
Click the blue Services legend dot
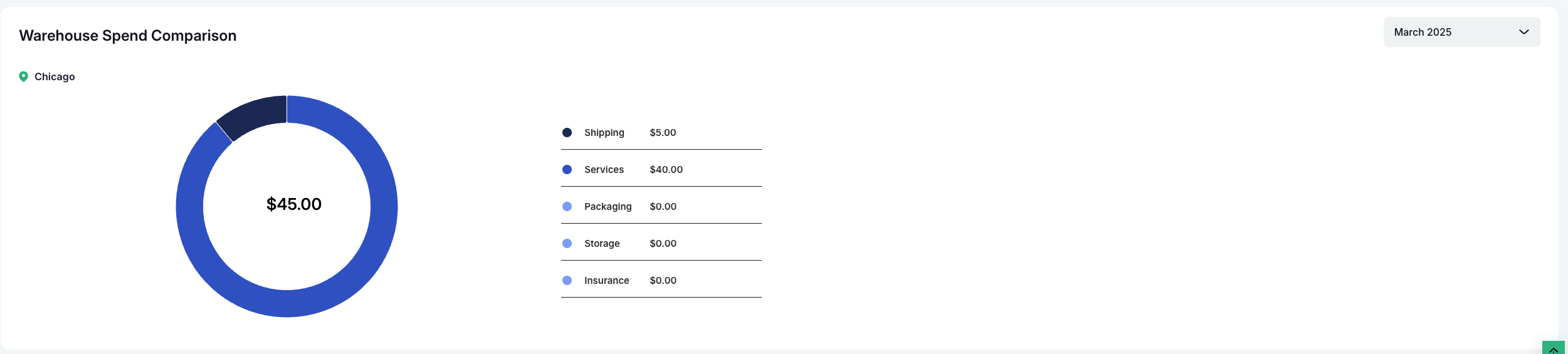[567, 170]
